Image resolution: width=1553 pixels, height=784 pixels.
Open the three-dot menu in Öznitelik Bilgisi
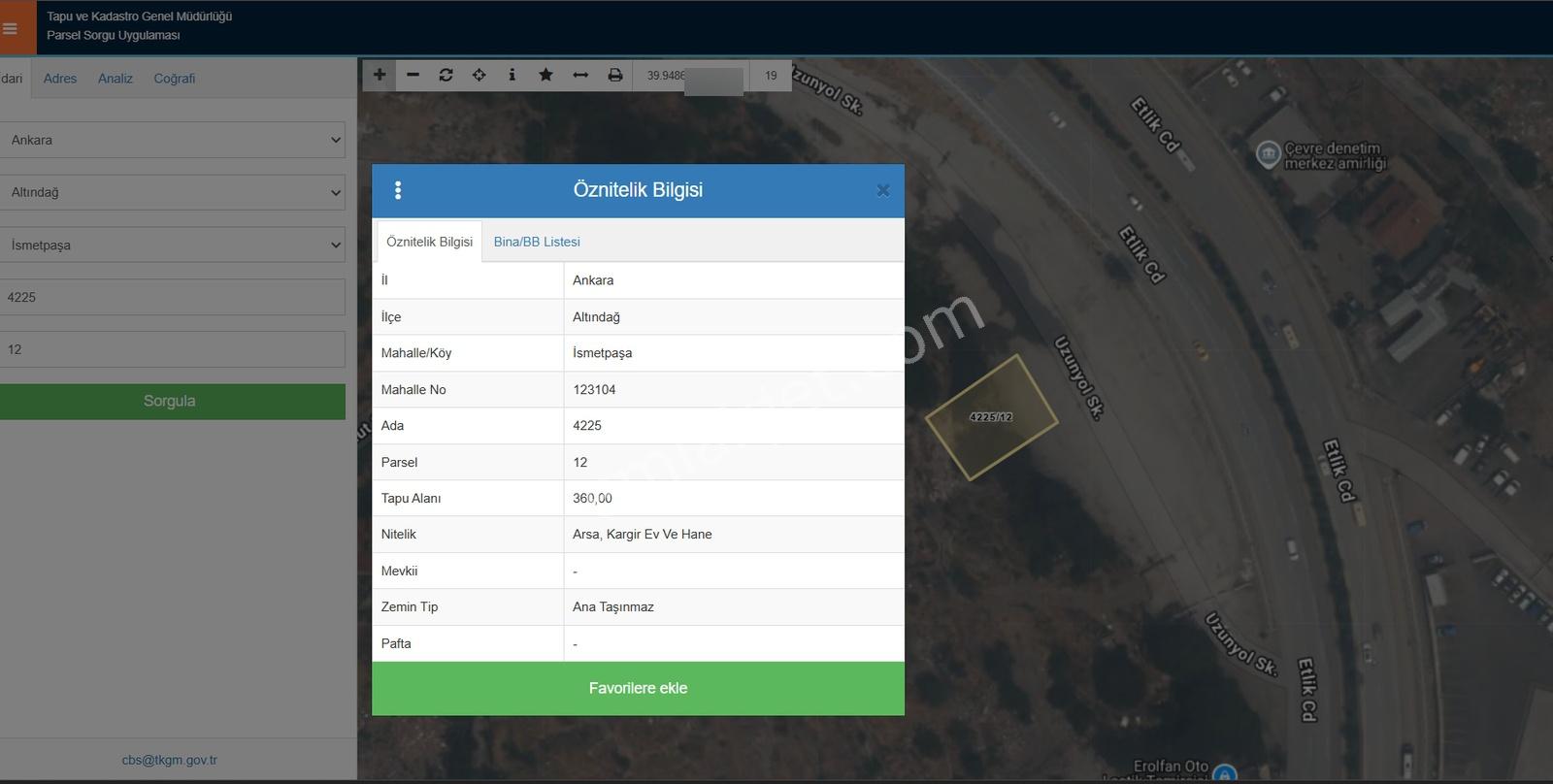[x=398, y=190]
